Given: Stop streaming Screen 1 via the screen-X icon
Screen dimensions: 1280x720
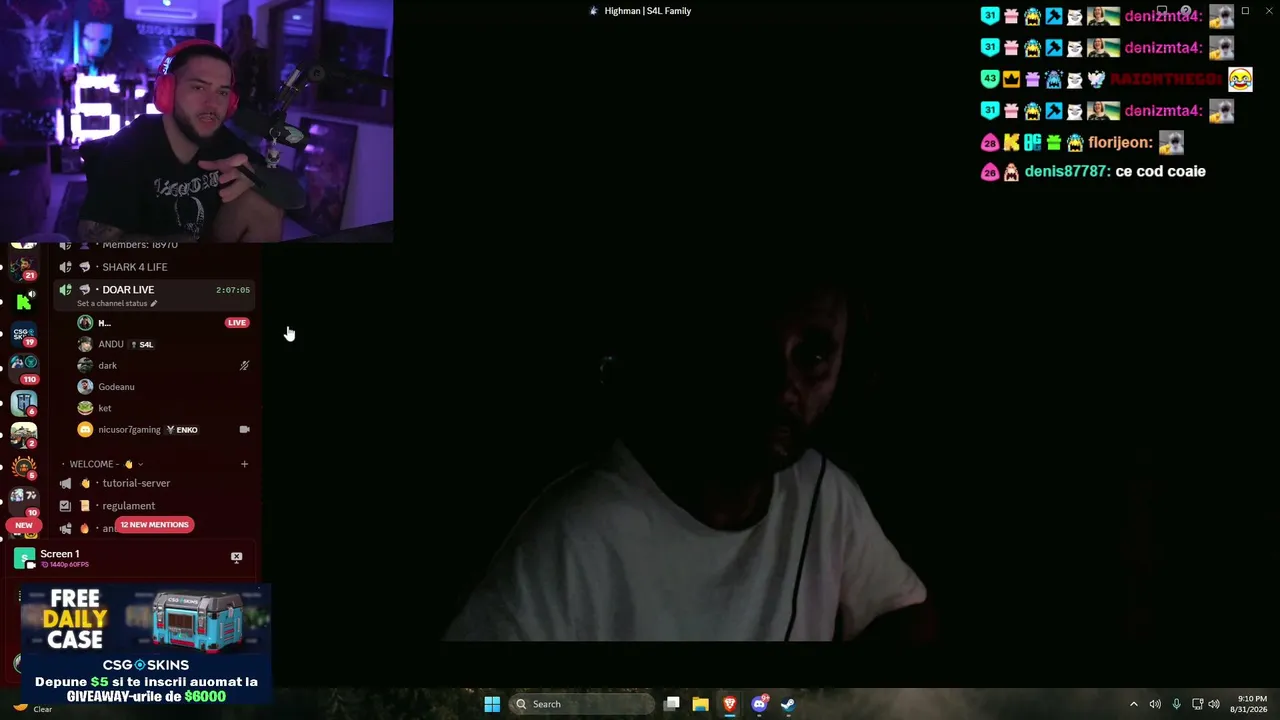Looking at the screenshot, I should click(x=236, y=558).
